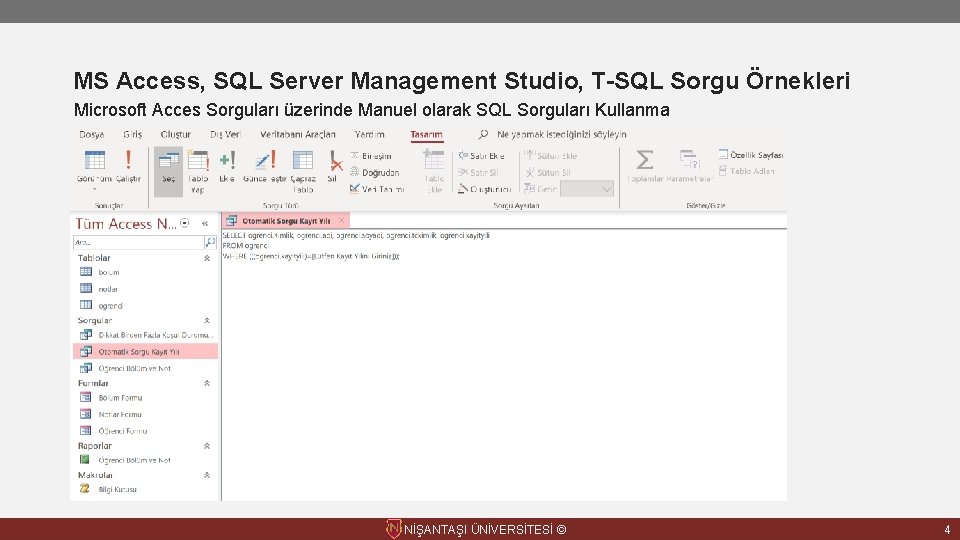
Task: Switch to the Yardım ribbon tab
Action: [x=370, y=135]
